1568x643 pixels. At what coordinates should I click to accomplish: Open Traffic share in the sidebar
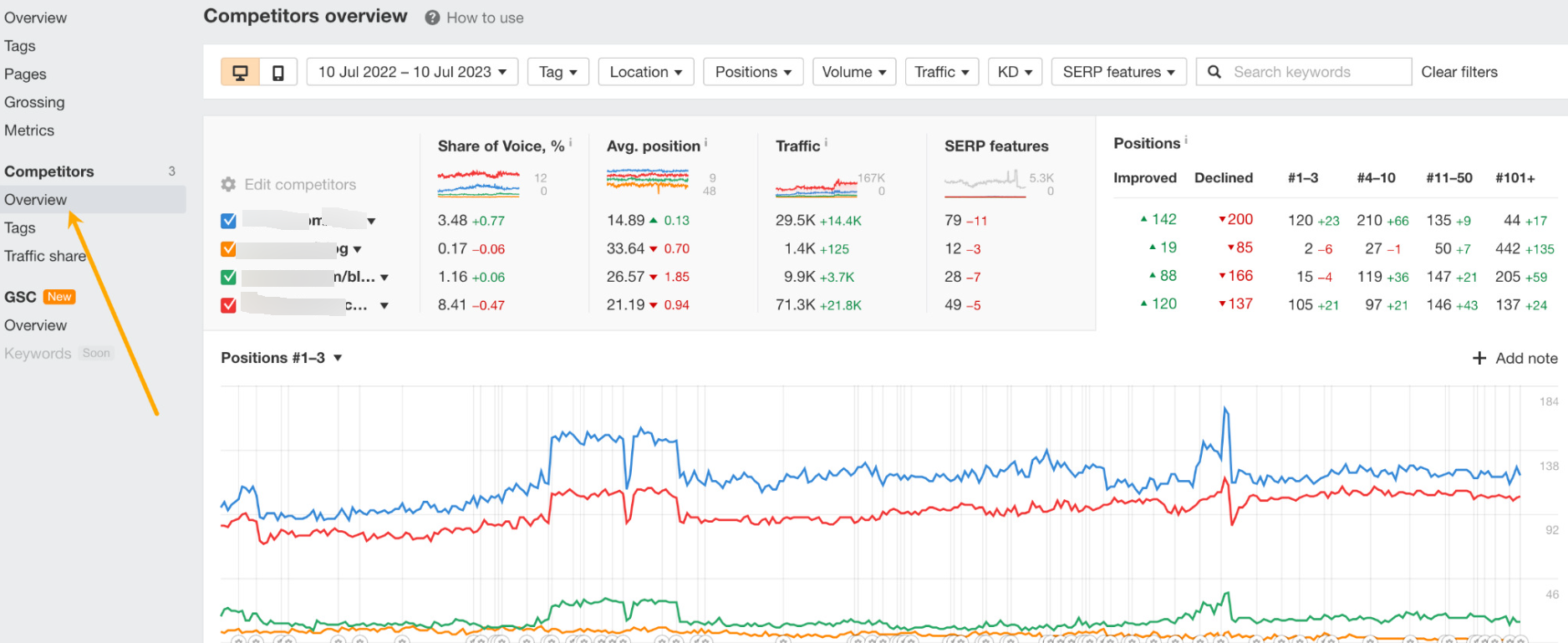click(x=45, y=256)
